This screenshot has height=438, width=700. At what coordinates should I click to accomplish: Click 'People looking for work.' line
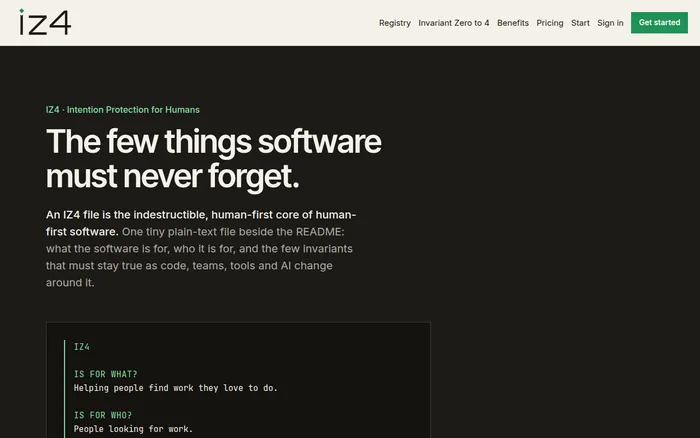[133, 429]
